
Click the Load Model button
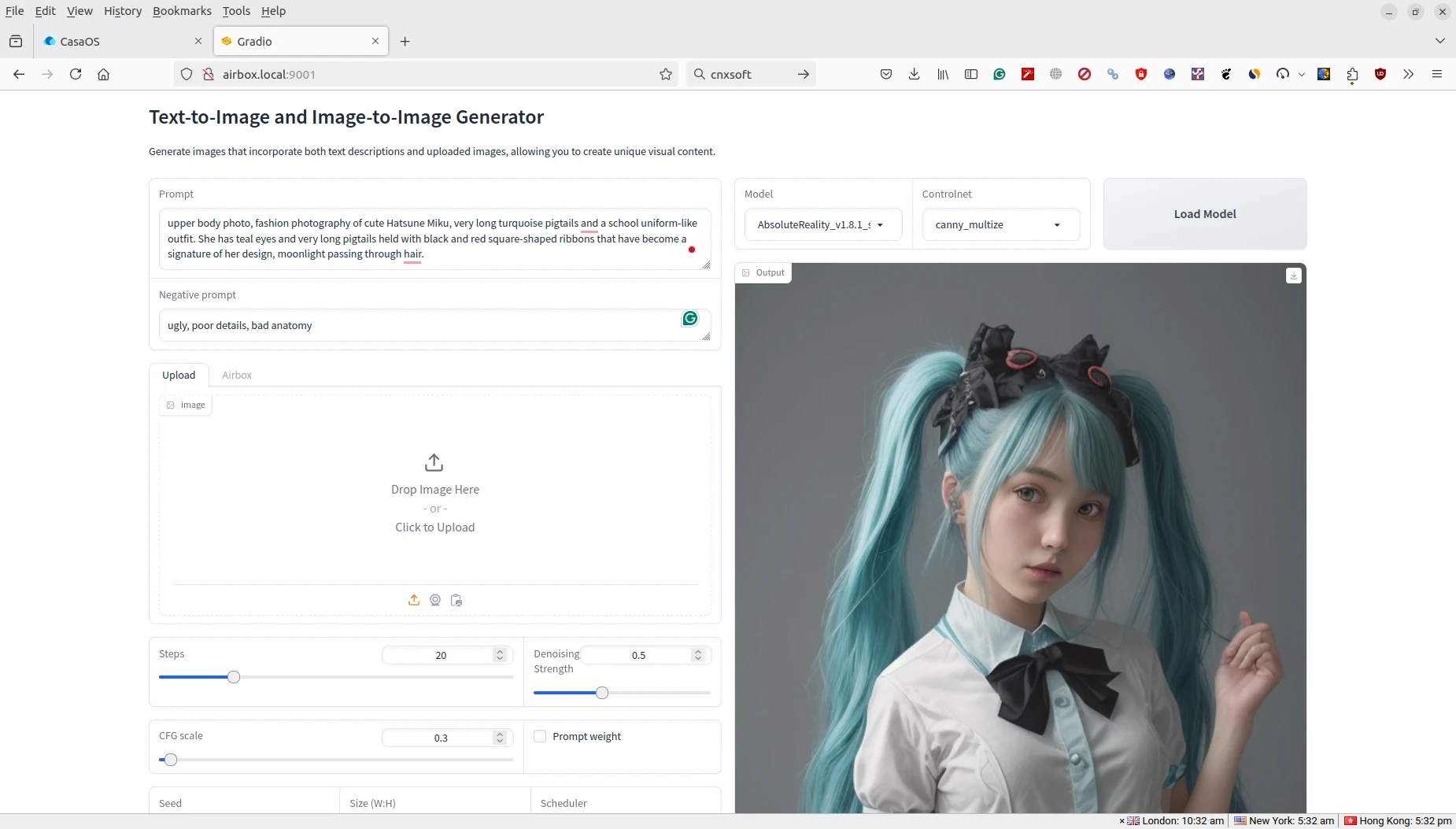click(1205, 214)
